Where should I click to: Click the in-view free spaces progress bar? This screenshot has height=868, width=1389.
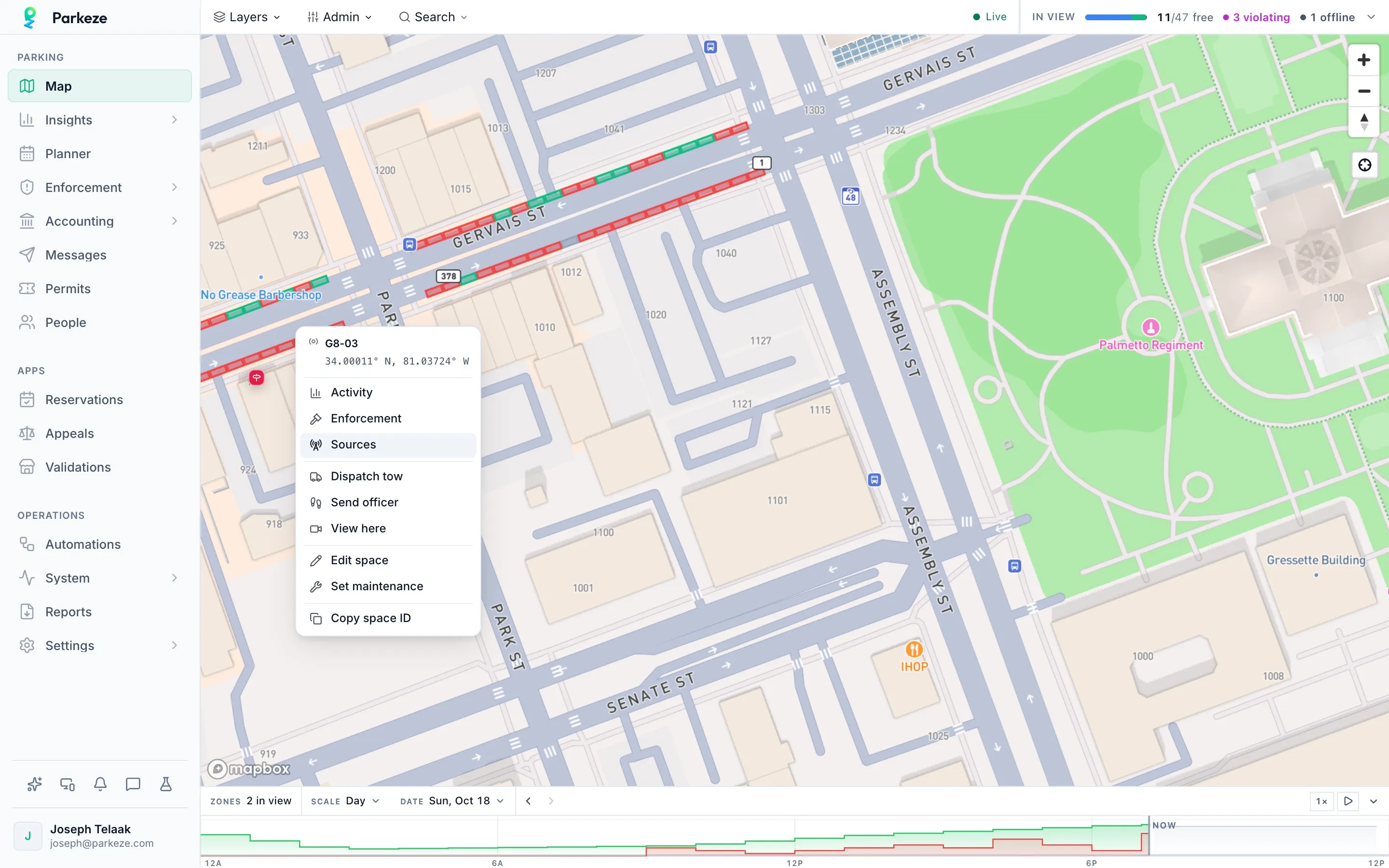[1115, 17]
